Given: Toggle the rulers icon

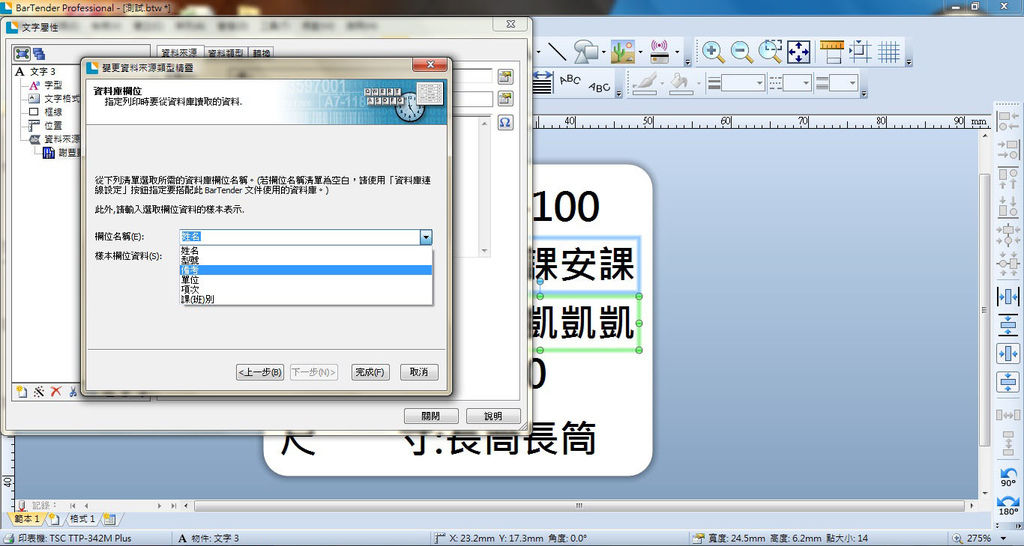Looking at the screenshot, I should (832, 52).
